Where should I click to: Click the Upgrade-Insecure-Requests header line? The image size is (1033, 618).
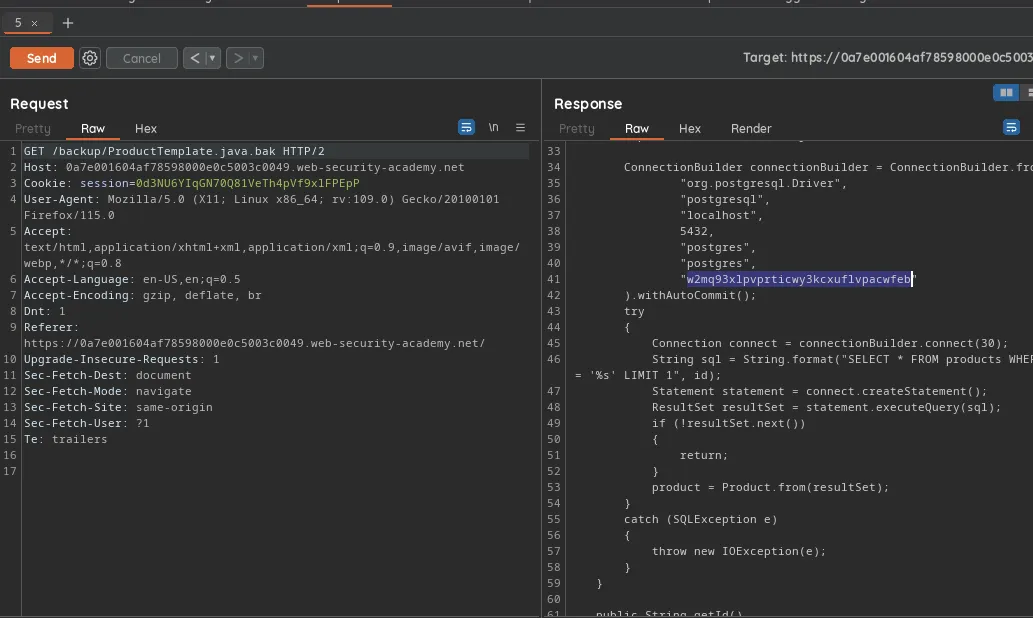pyautogui.click(x=121, y=359)
